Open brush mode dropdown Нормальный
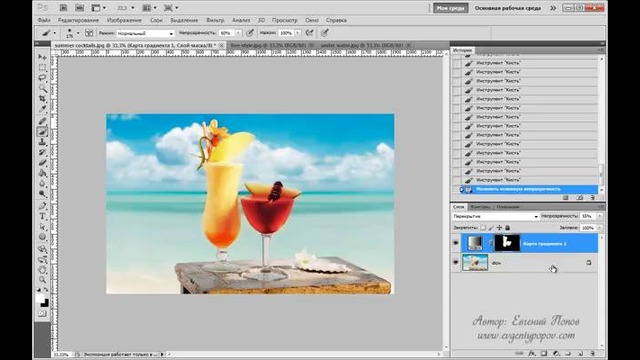The image size is (640, 360). (146, 33)
